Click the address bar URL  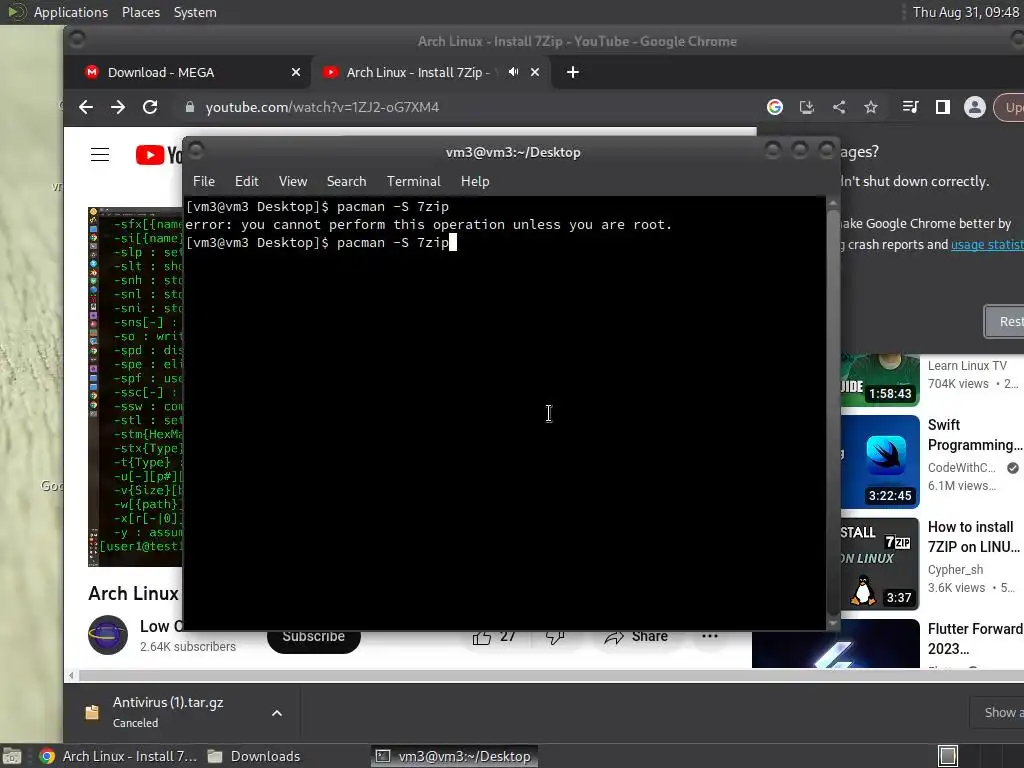(x=322, y=107)
